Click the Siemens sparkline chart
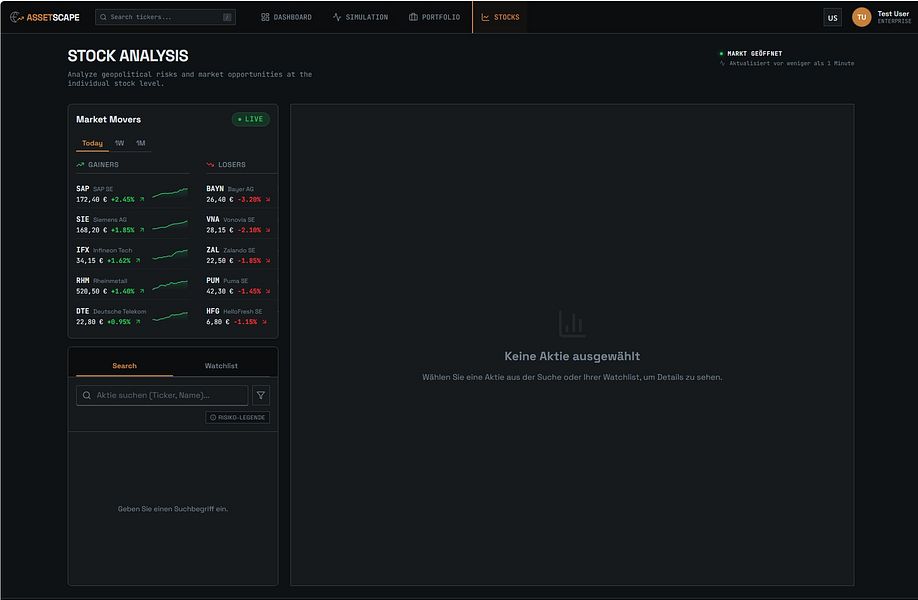 pyautogui.click(x=170, y=225)
